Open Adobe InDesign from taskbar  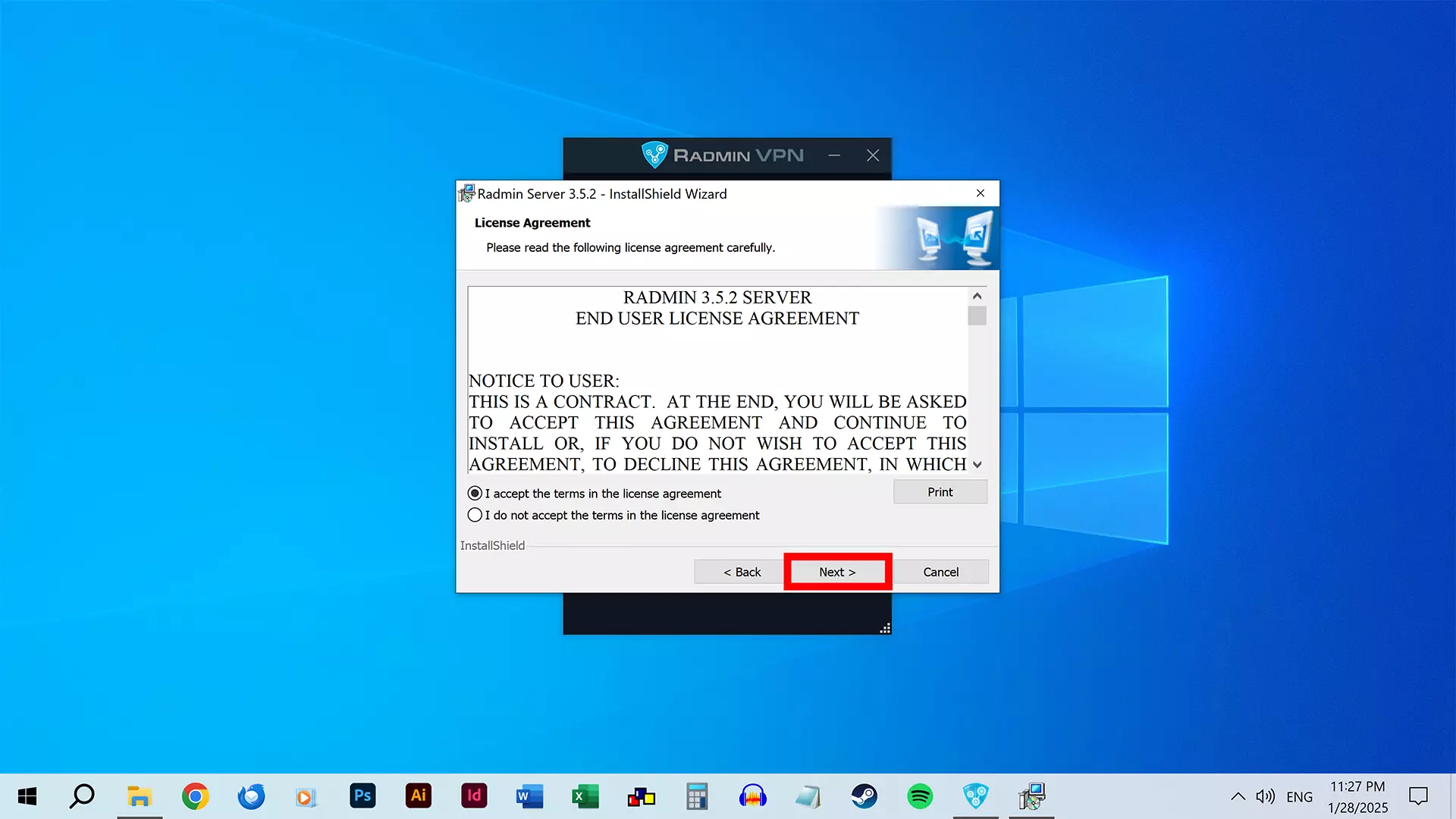pos(474,796)
